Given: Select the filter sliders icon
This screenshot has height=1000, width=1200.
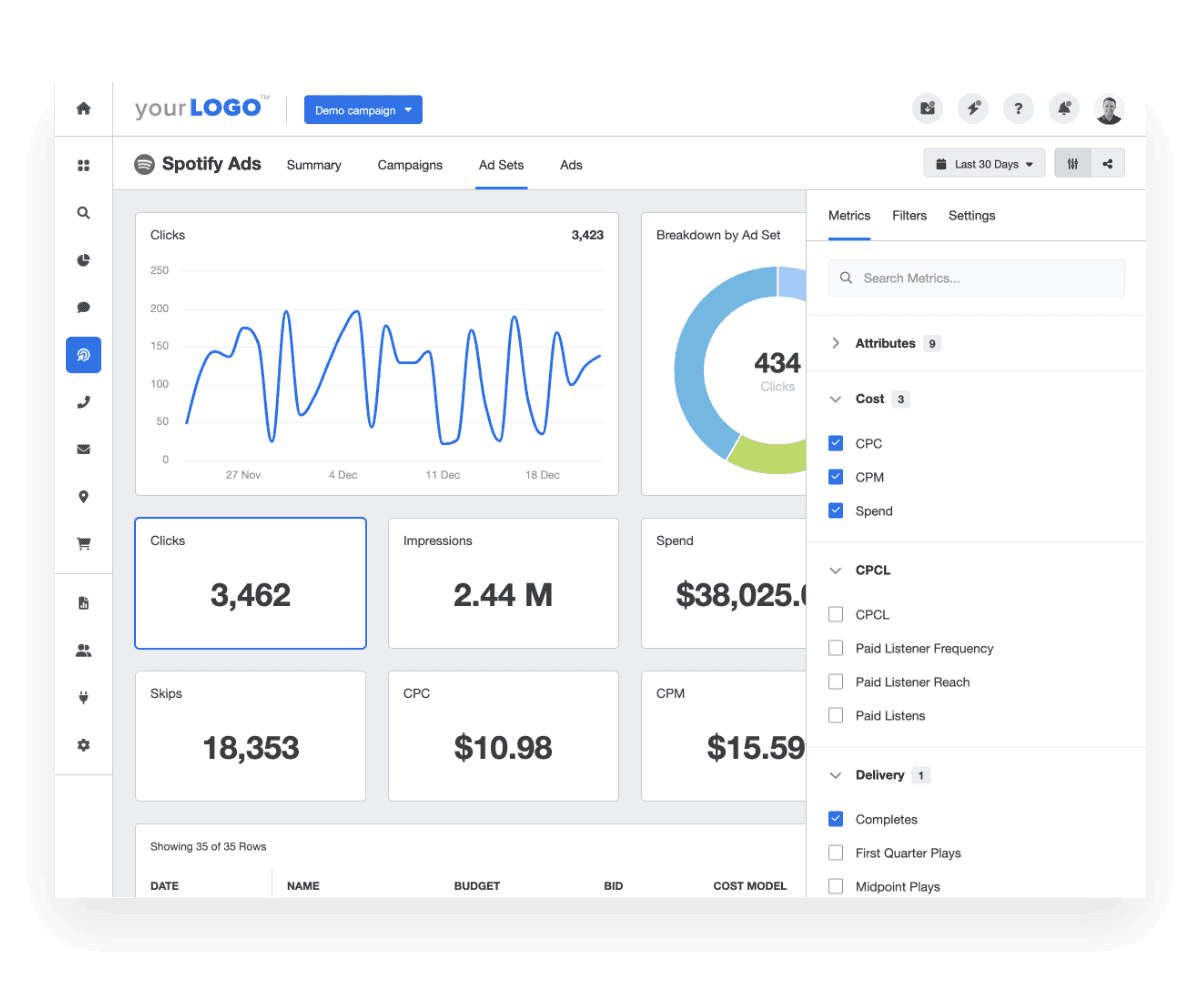Looking at the screenshot, I should point(1072,162).
